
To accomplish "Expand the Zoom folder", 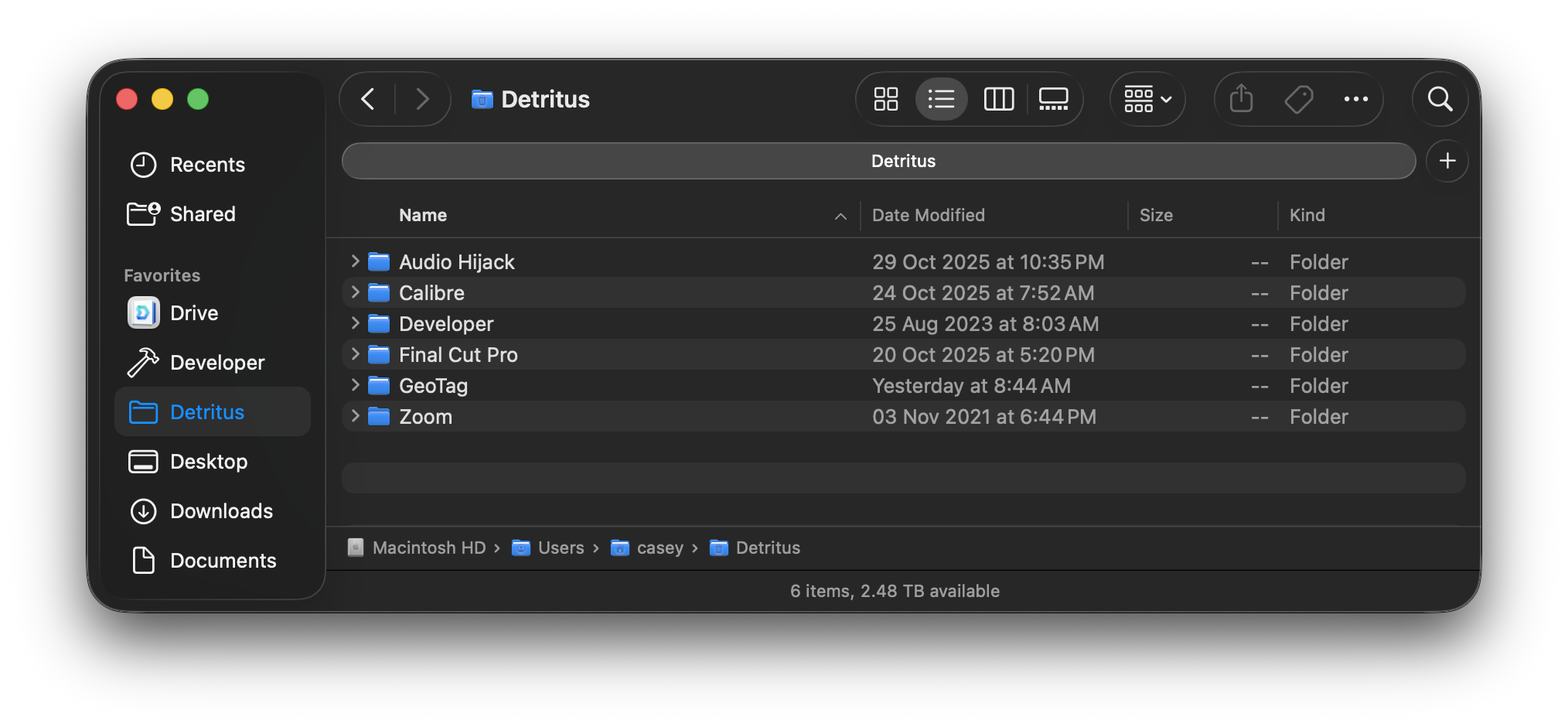I will [x=355, y=416].
